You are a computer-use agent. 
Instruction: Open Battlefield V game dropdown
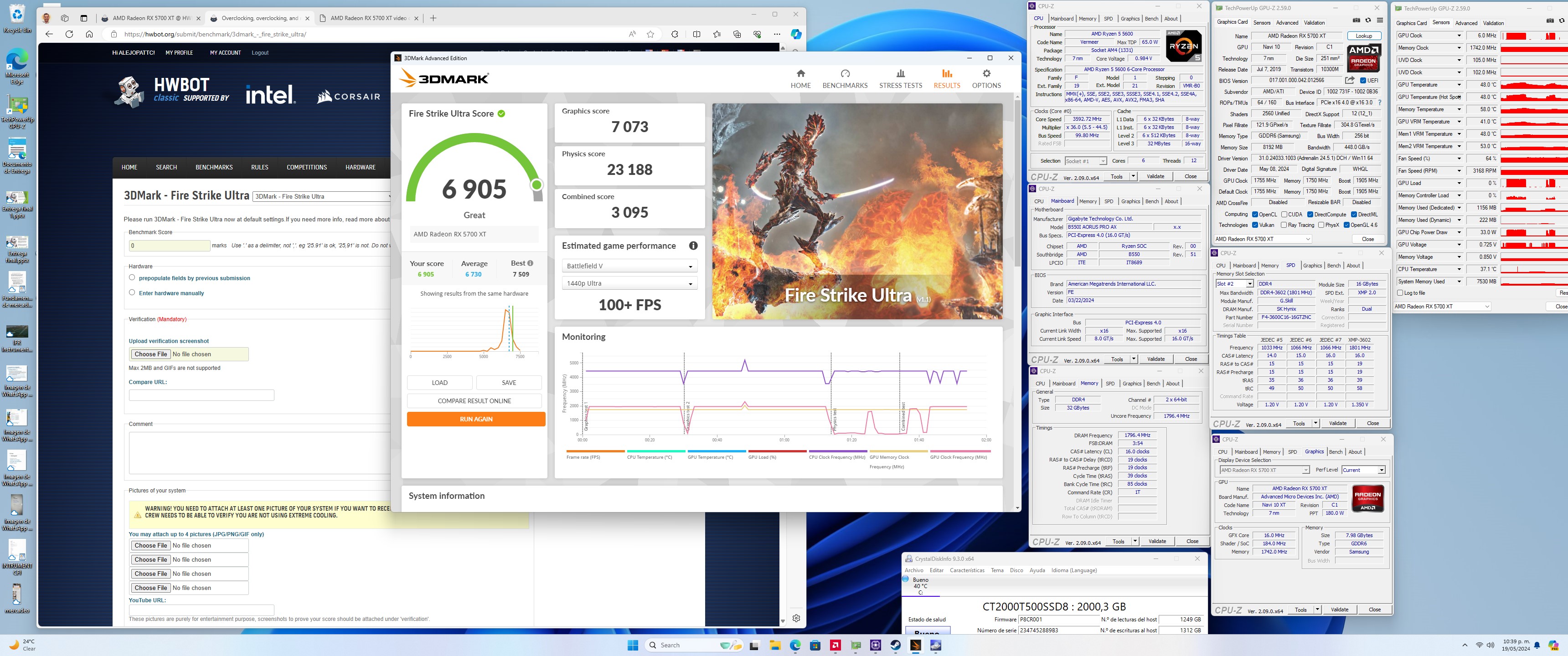tap(629, 266)
